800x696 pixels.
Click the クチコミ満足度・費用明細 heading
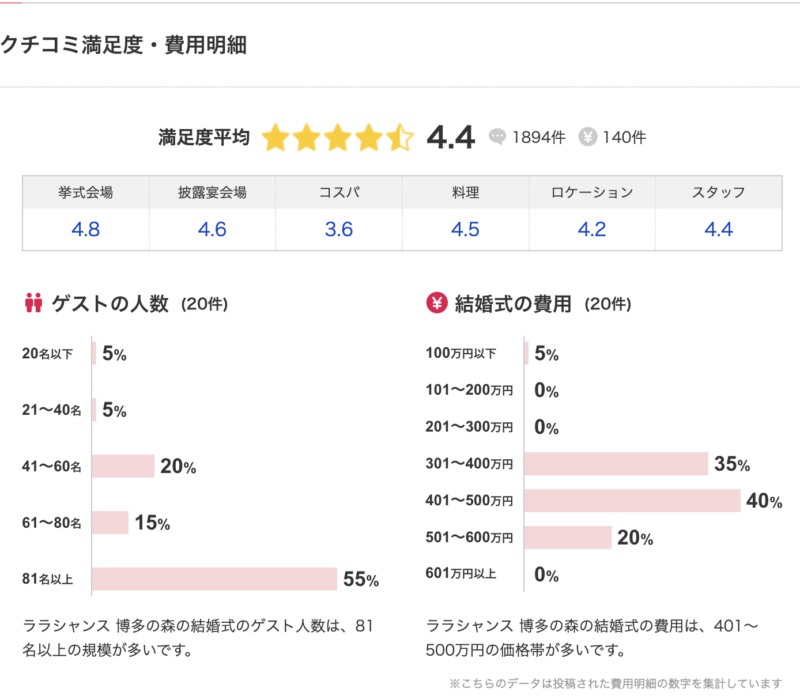(x=124, y=45)
